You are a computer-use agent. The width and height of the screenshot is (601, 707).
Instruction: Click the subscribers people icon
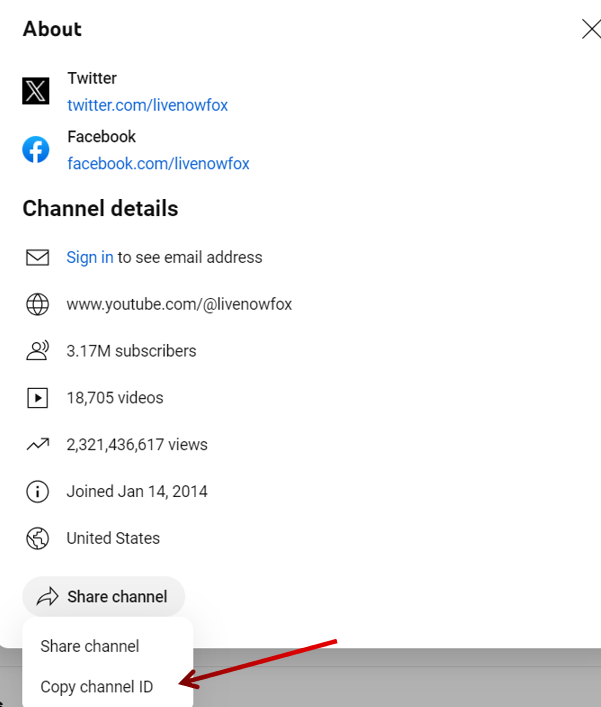point(37,351)
